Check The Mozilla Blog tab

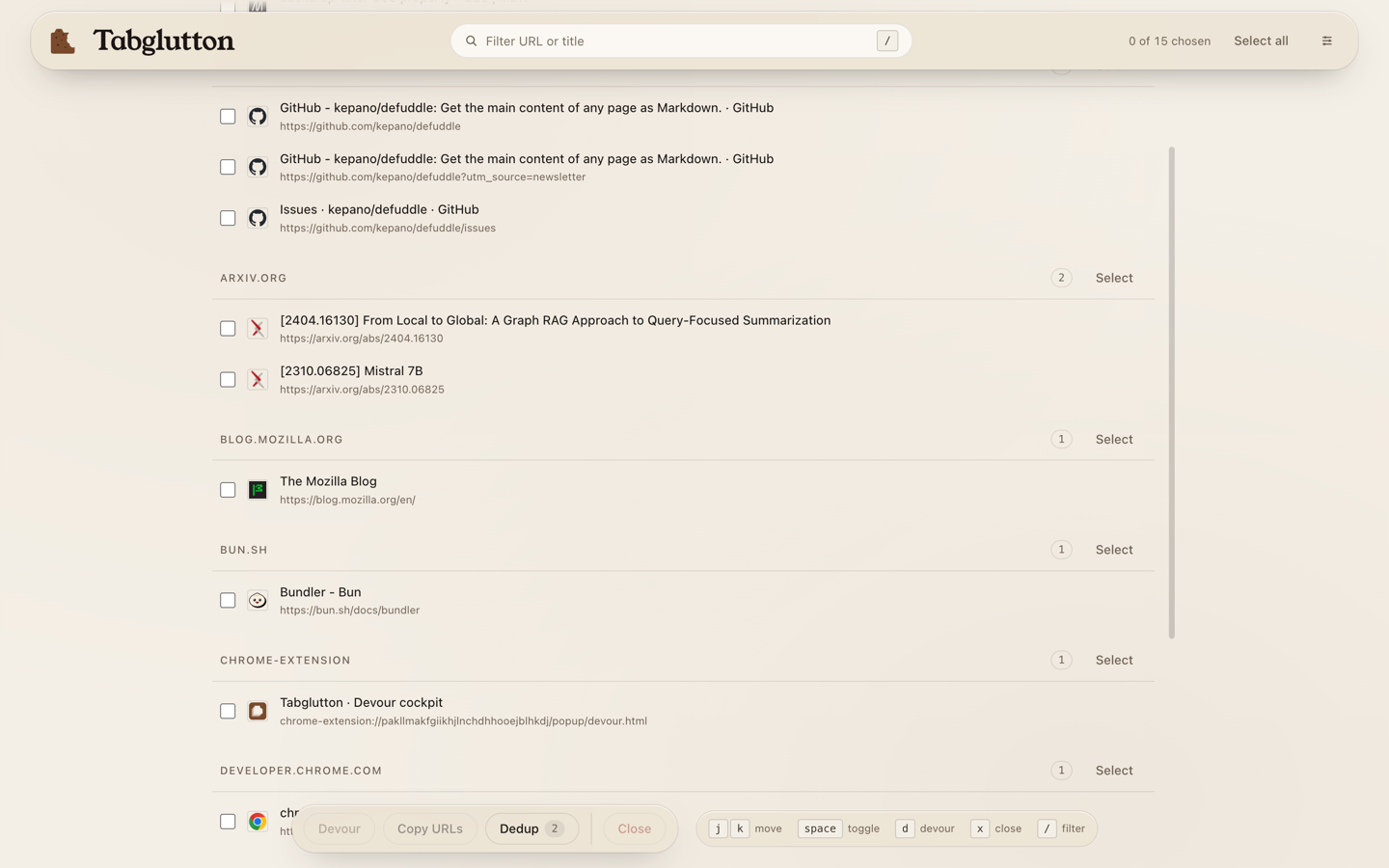pyautogui.click(x=228, y=490)
